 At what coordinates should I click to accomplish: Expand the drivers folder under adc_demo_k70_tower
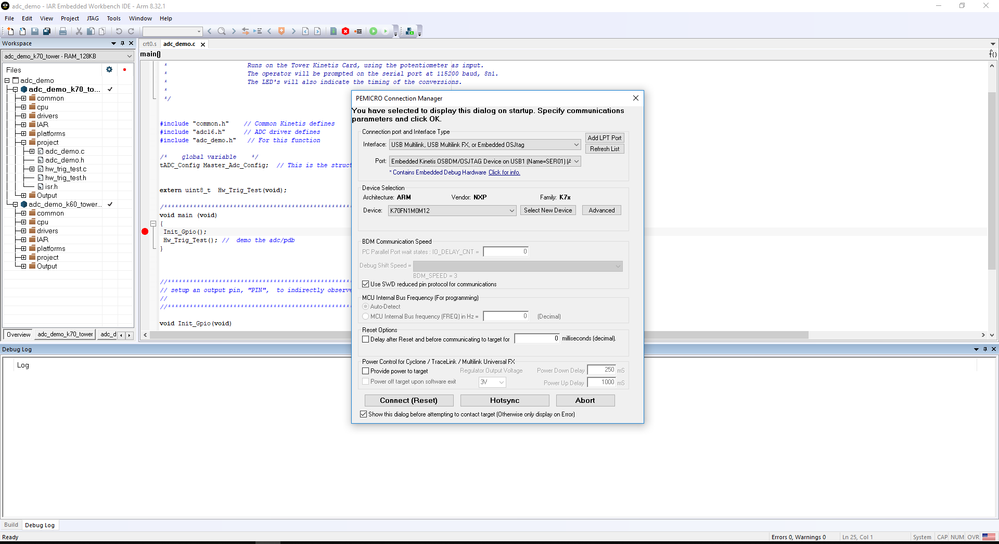tap(24, 116)
